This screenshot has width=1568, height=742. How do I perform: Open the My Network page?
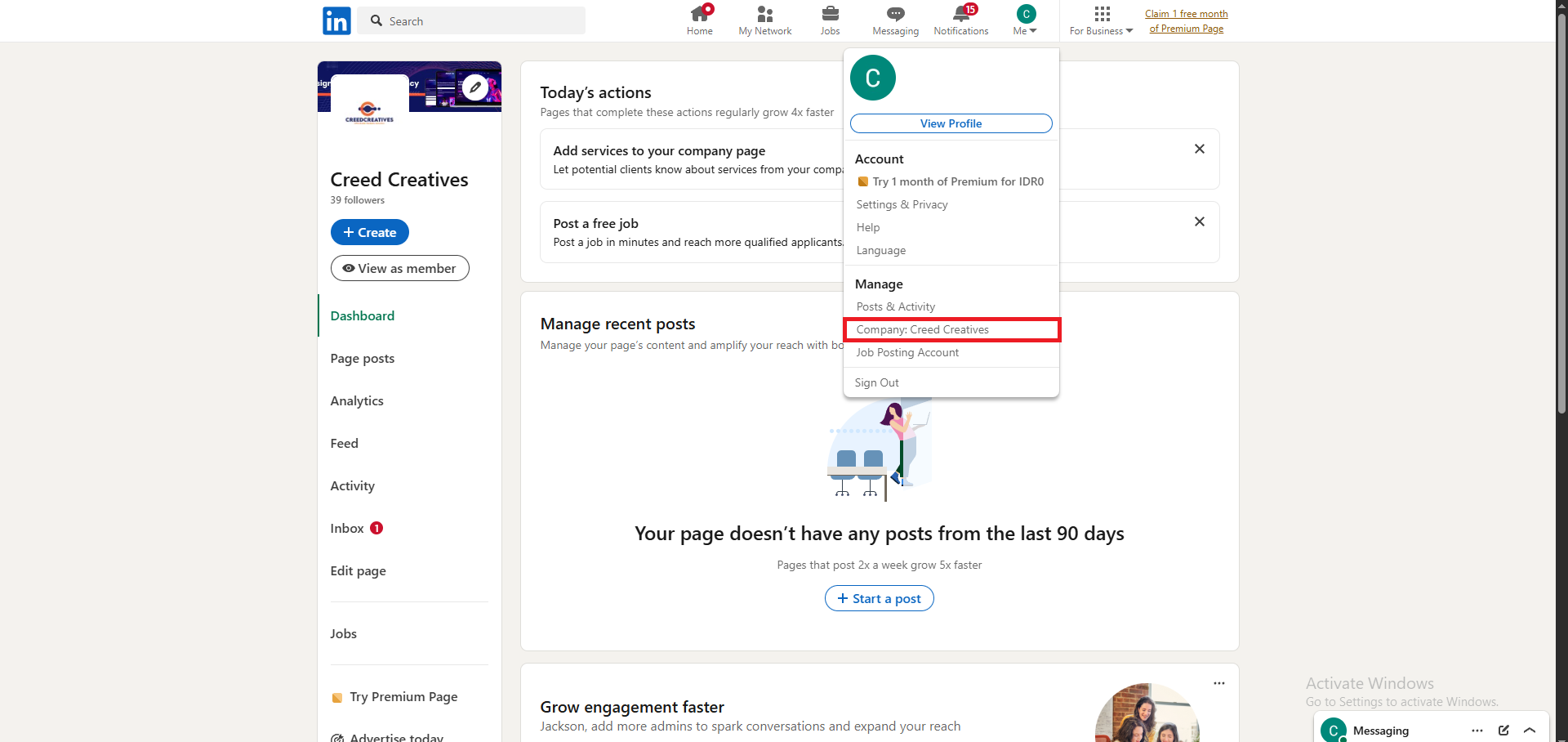(x=764, y=20)
